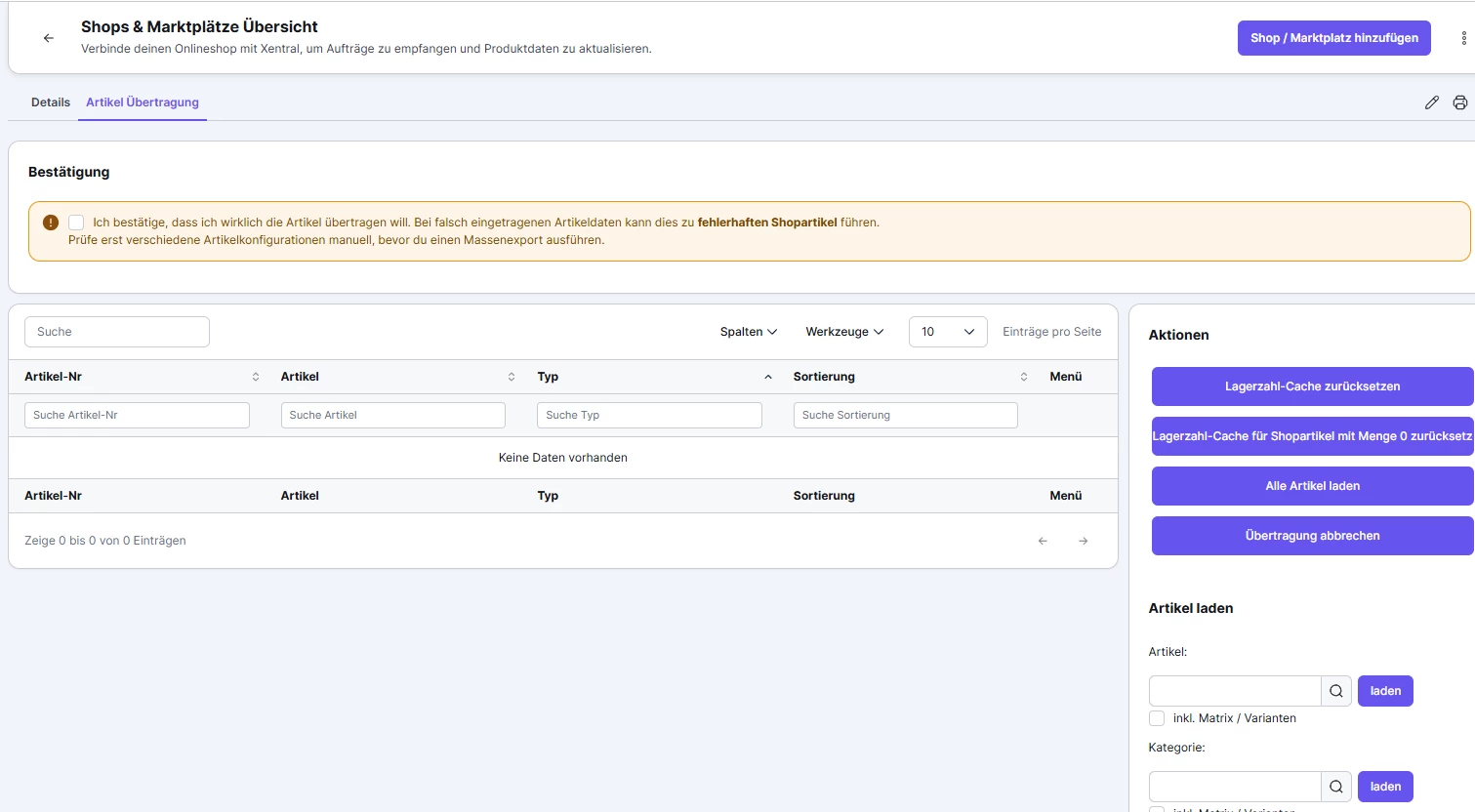Image resolution: width=1475 pixels, height=812 pixels.
Task: Expand the Spalten dropdown
Action: [748, 332]
